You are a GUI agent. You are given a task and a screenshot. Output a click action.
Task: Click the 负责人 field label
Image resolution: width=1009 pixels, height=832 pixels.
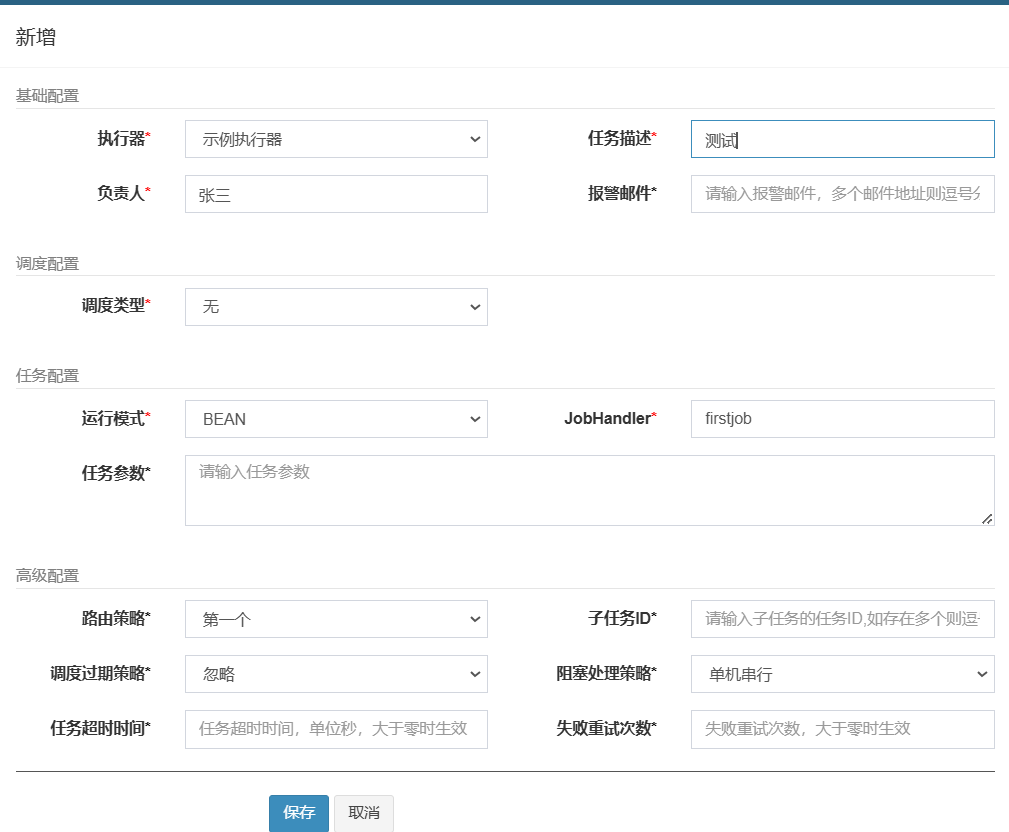[124, 193]
